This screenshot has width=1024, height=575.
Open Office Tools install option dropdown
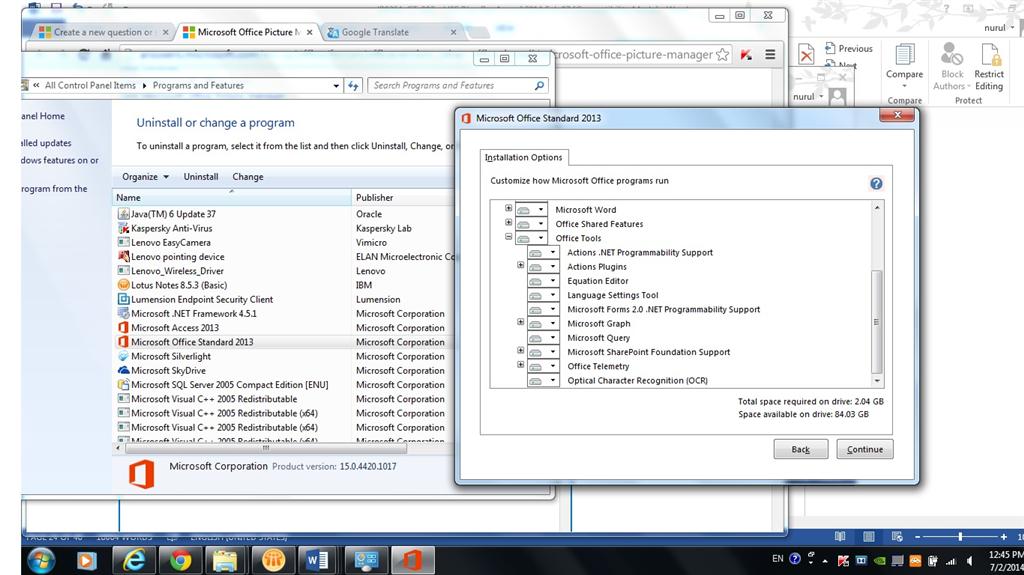pyautogui.click(x=541, y=238)
